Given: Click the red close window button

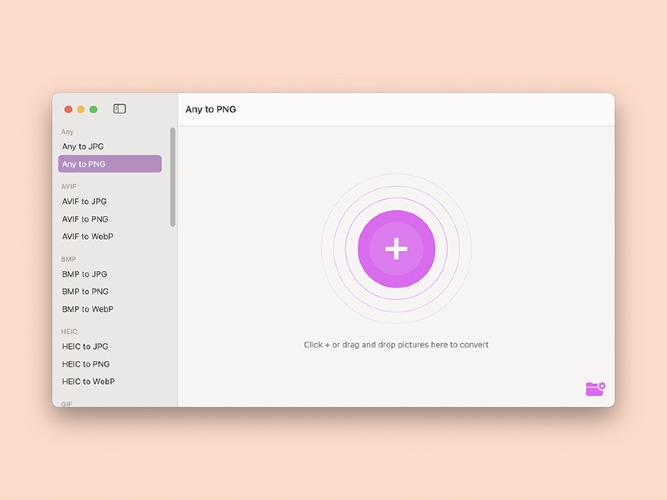Looking at the screenshot, I should click(x=68, y=109).
